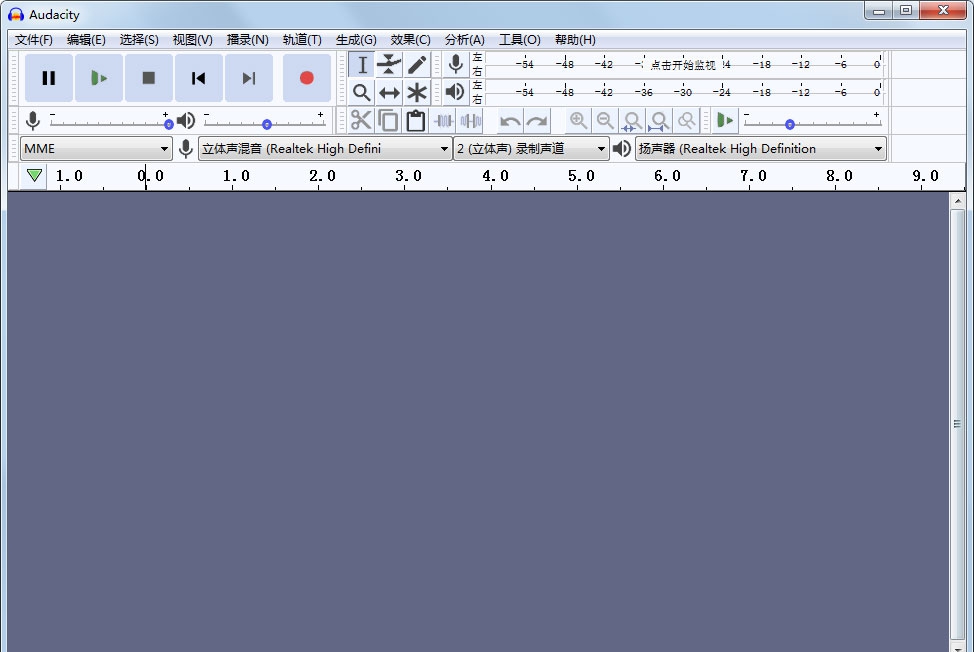The width and height of the screenshot is (974, 652).
Task: Activate the magnifier Zoom tool
Action: click(362, 93)
